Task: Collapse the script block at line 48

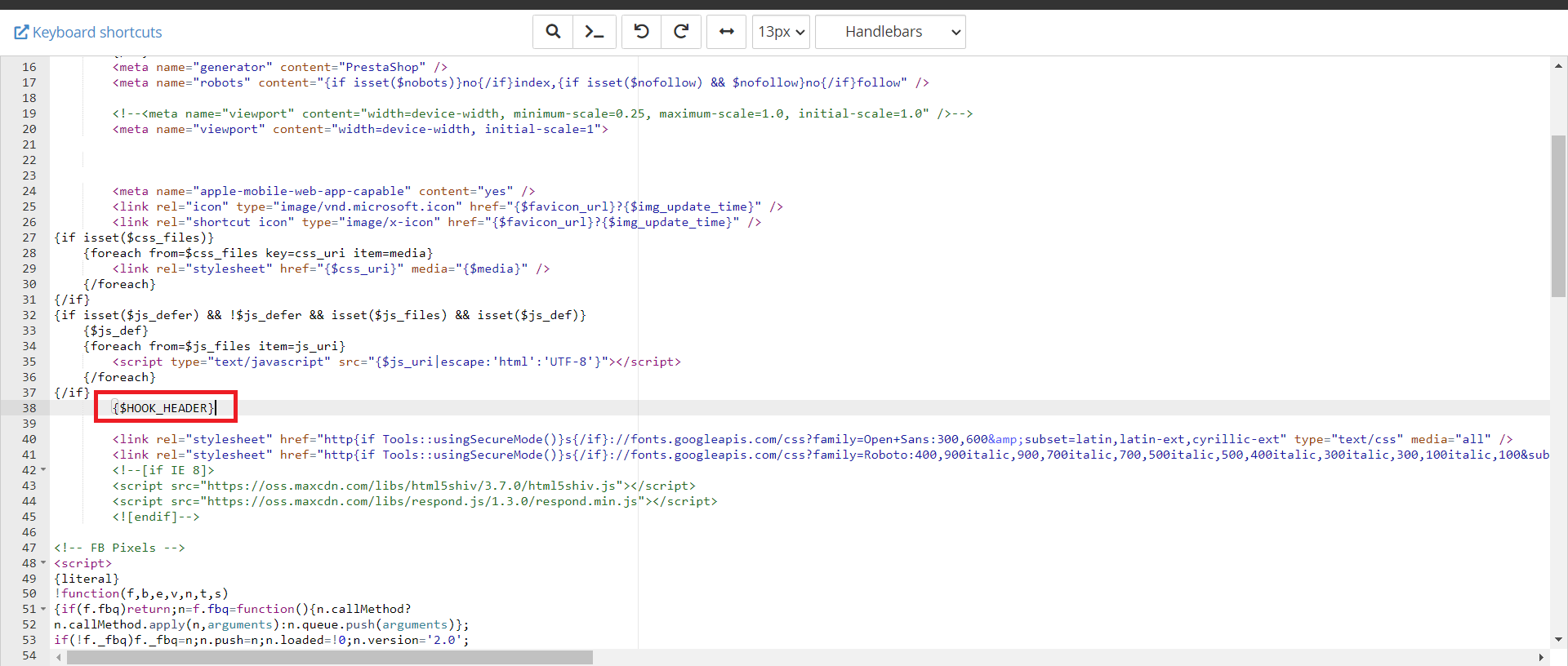Action: point(43,563)
